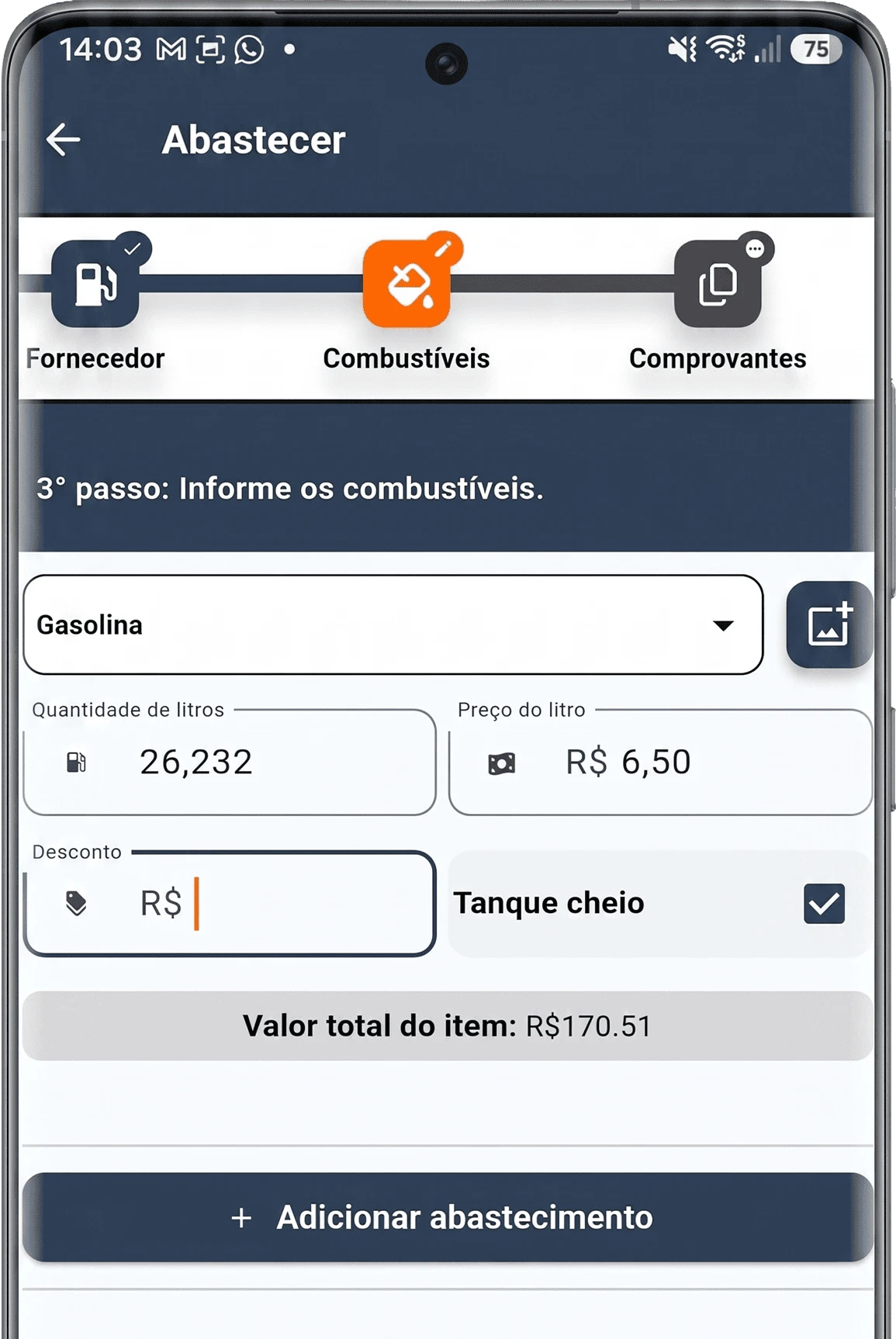Toggle the Tanque cheio label row
Viewport: 896px width, 1339px height.
click(660, 903)
